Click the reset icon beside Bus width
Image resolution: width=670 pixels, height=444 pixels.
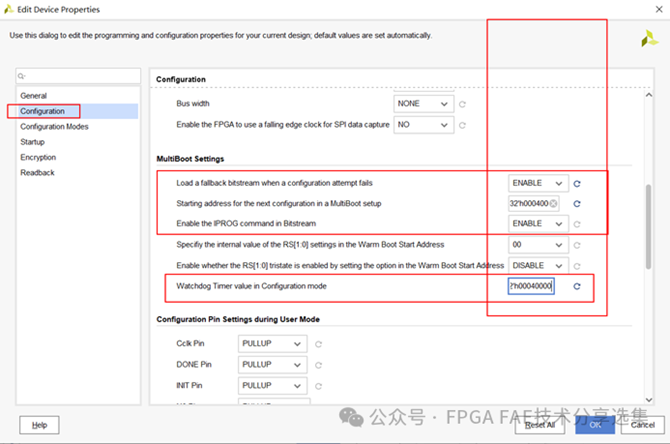click(462, 104)
